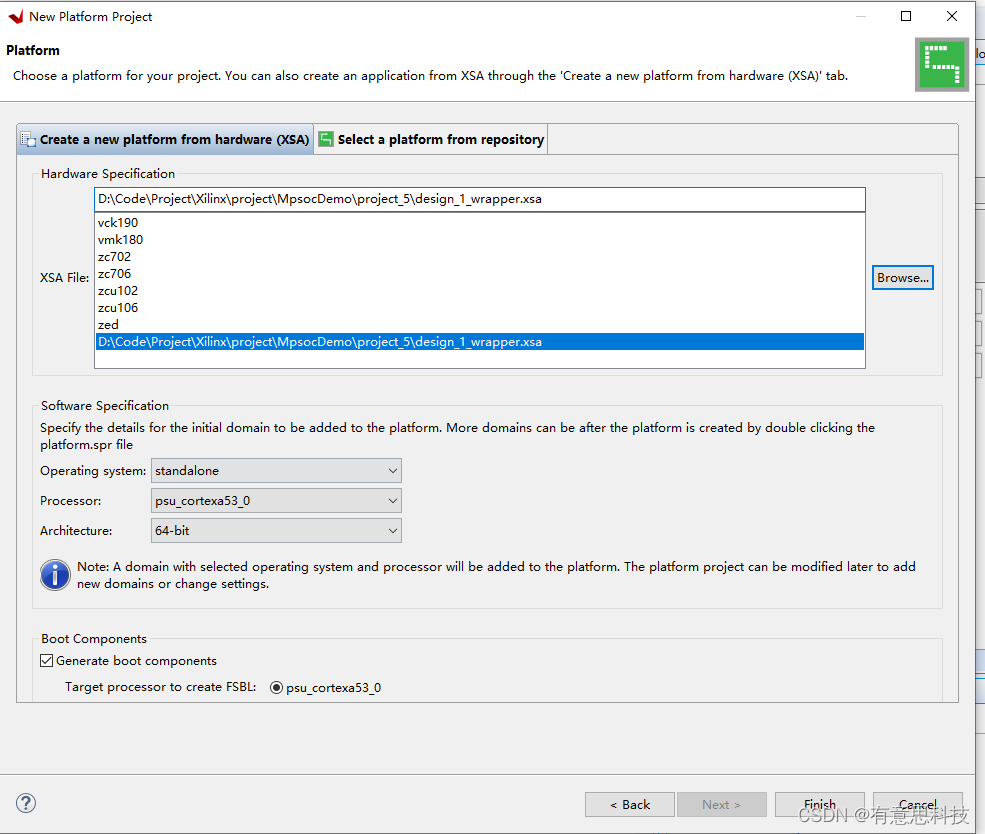This screenshot has width=985, height=834.
Task: Select highlighted design_1_wrapper.xsa list entry
Action: [479, 342]
